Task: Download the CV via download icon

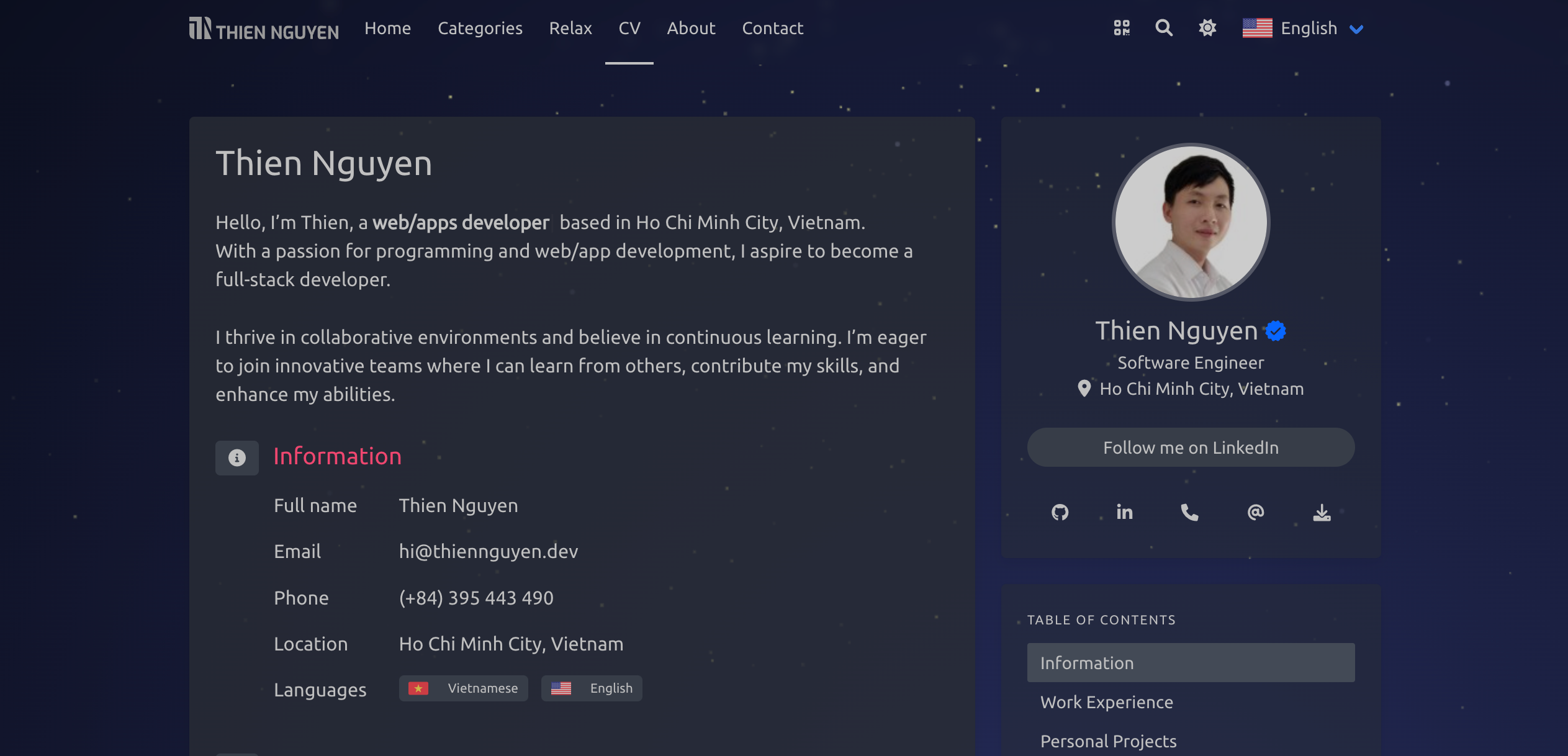Action: pos(1322,512)
